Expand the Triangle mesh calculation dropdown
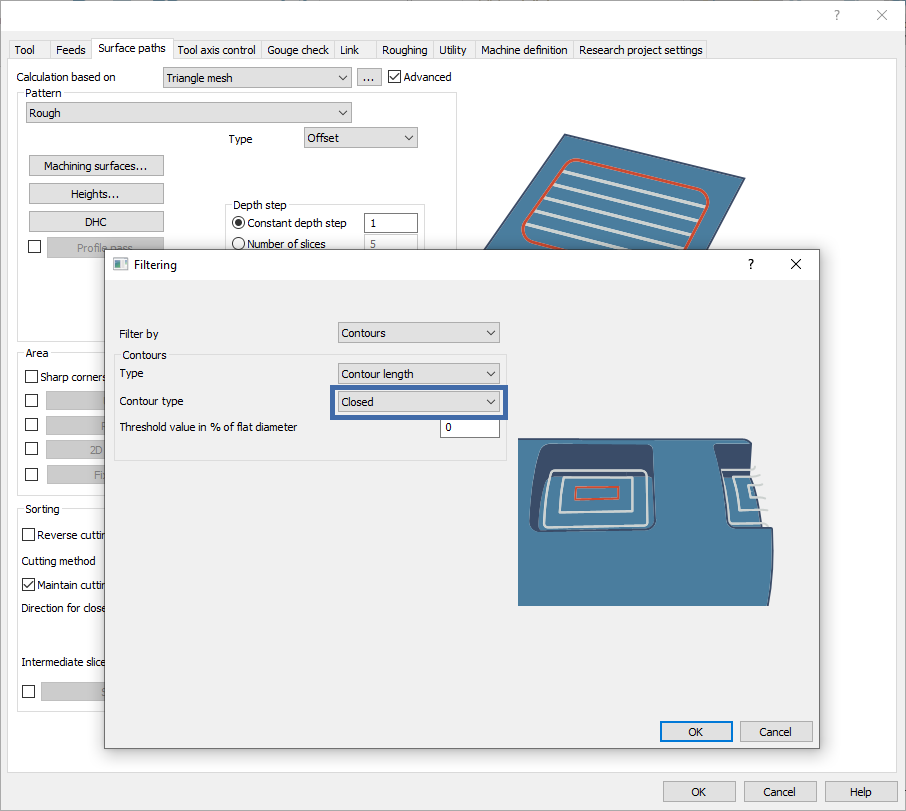 click(x=257, y=77)
